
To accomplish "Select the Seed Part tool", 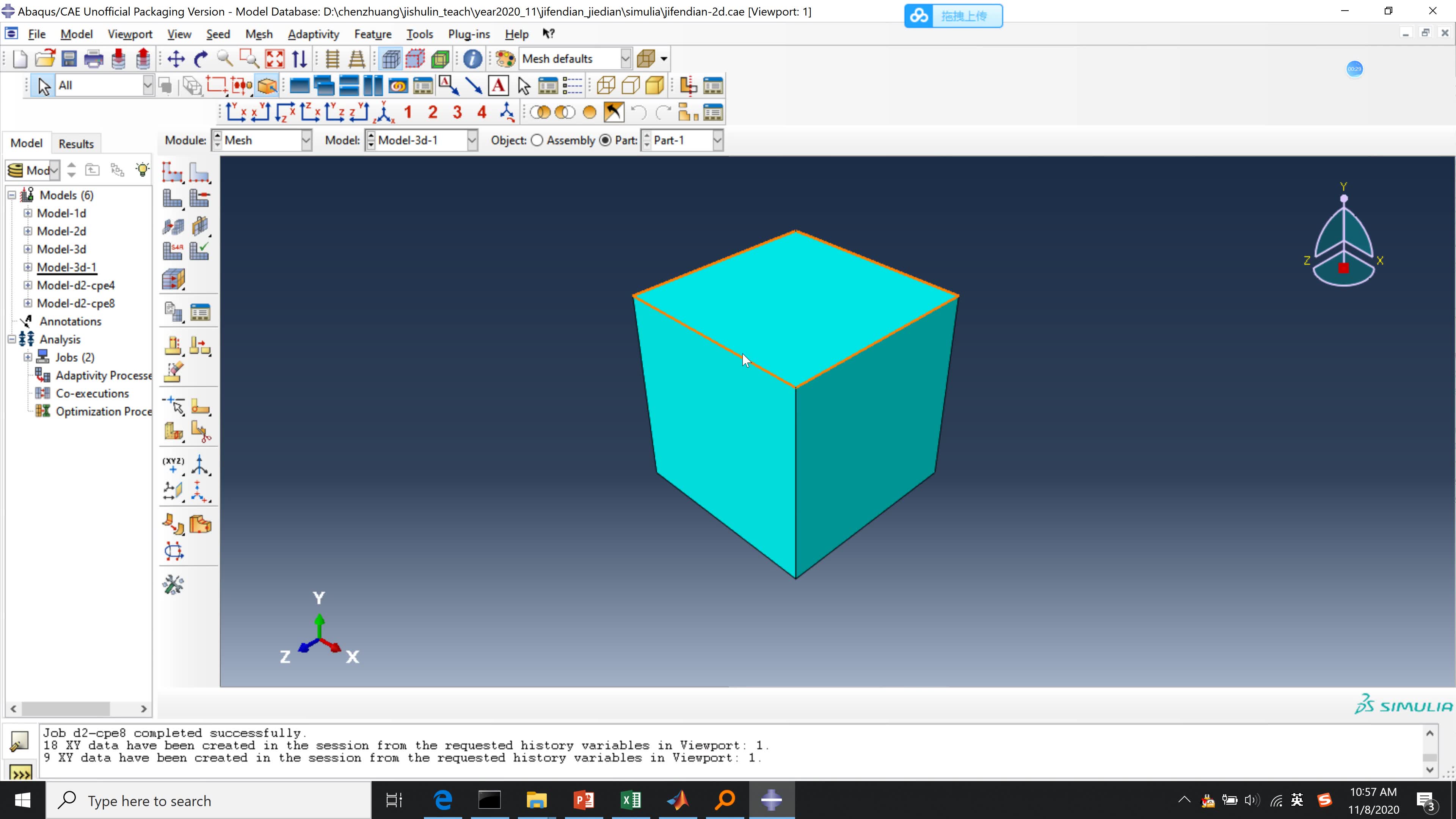I will (173, 173).
